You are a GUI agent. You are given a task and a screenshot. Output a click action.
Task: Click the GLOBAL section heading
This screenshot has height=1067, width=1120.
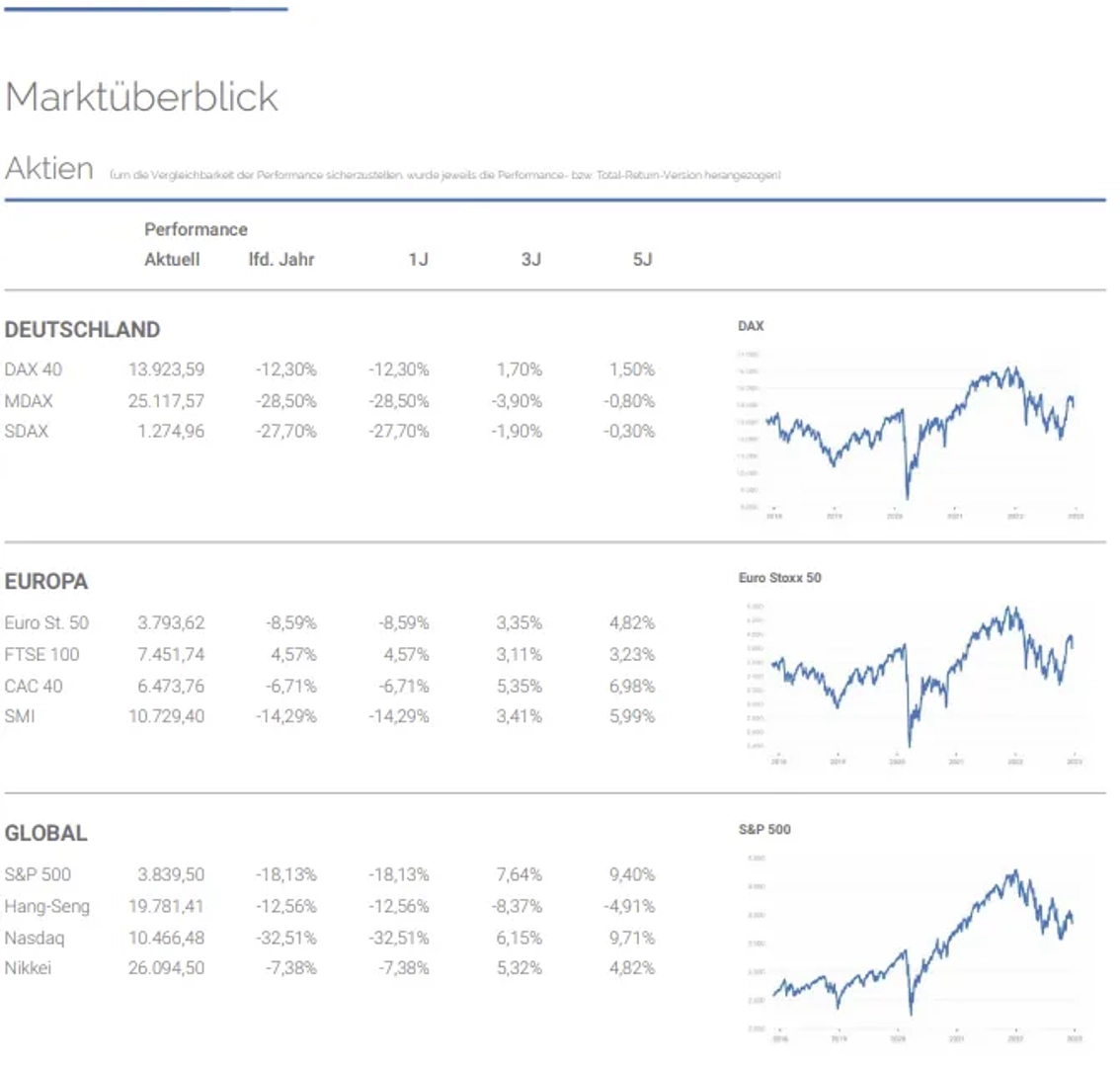(45, 833)
